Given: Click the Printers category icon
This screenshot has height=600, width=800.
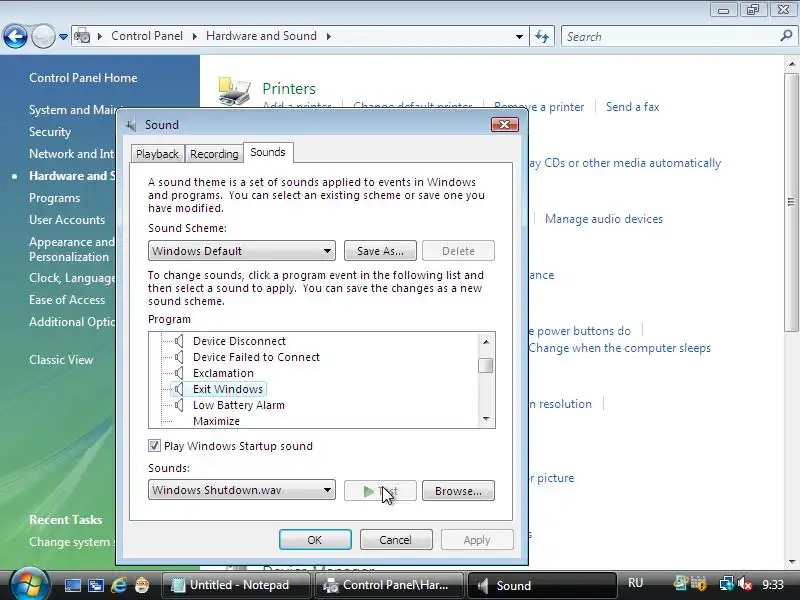Looking at the screenshot, I should 235,91.
